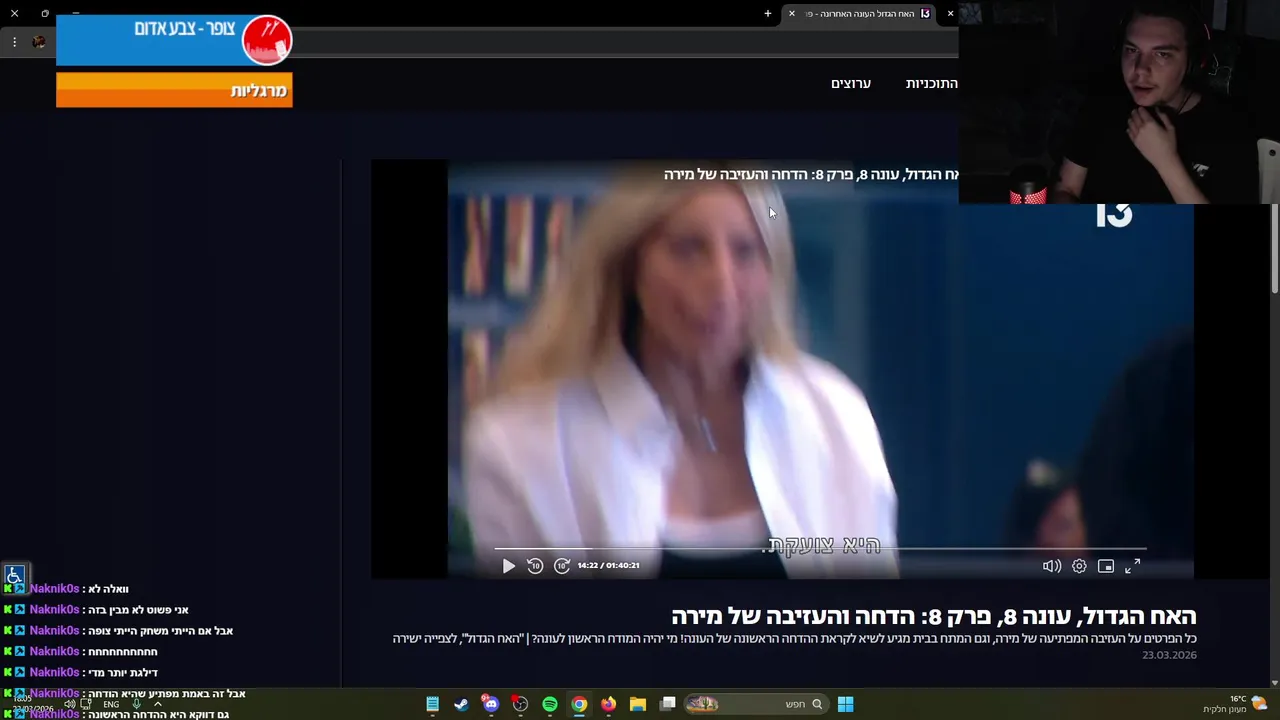Click the video overlay episode title
The width and height of the screenshot is (1280, 720).
811,174
